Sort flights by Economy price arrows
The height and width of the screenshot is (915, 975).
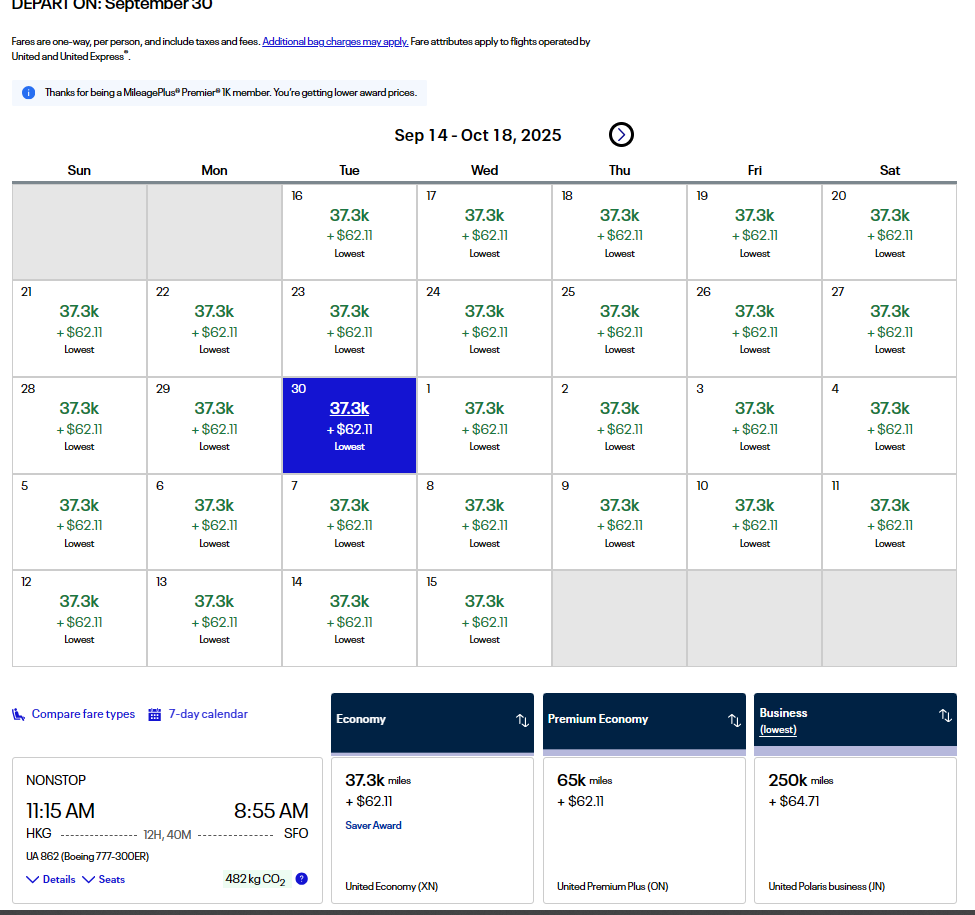point(522,720)
